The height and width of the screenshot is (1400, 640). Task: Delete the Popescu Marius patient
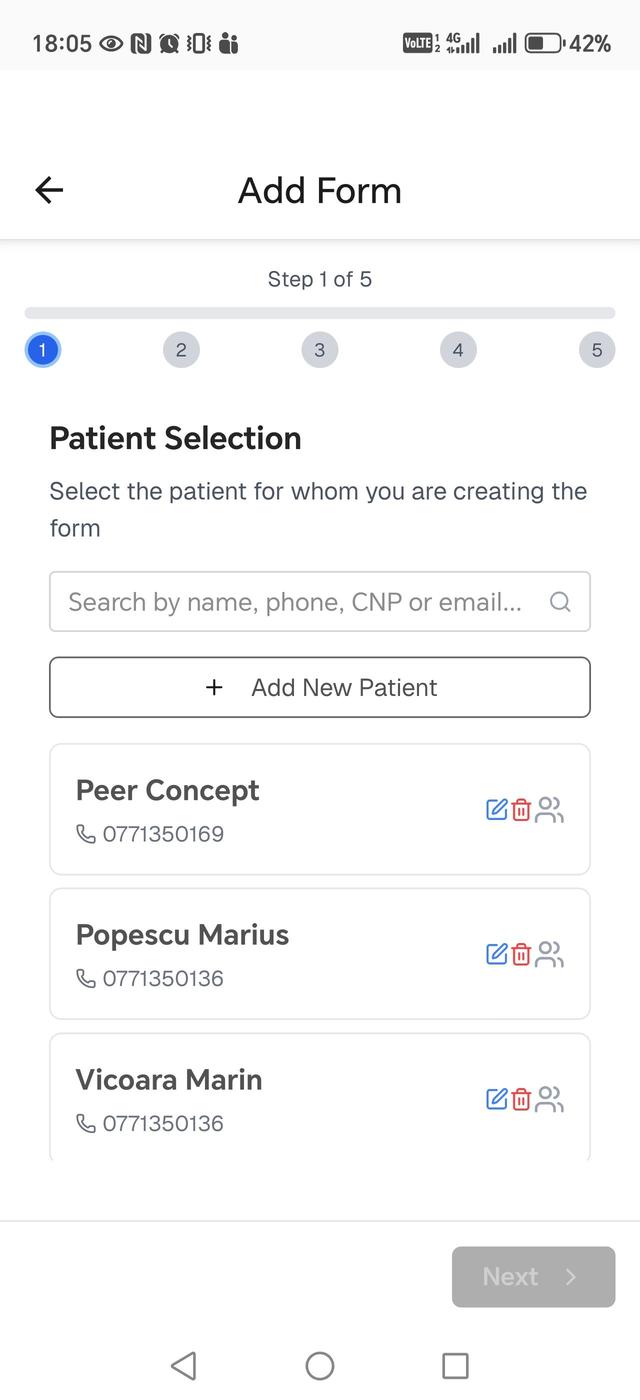[x=521, y=955]
